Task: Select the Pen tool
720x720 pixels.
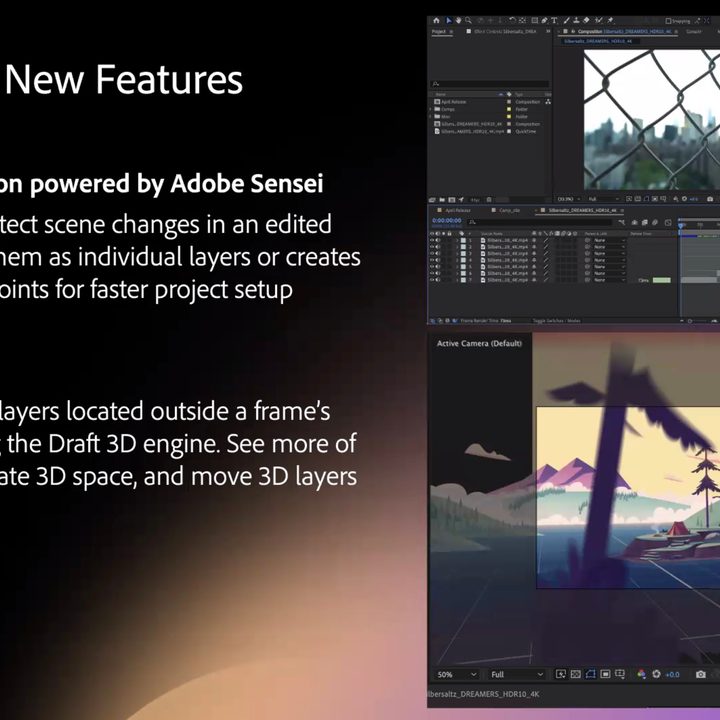Action: pyautogui.click(x=544, y=20)
